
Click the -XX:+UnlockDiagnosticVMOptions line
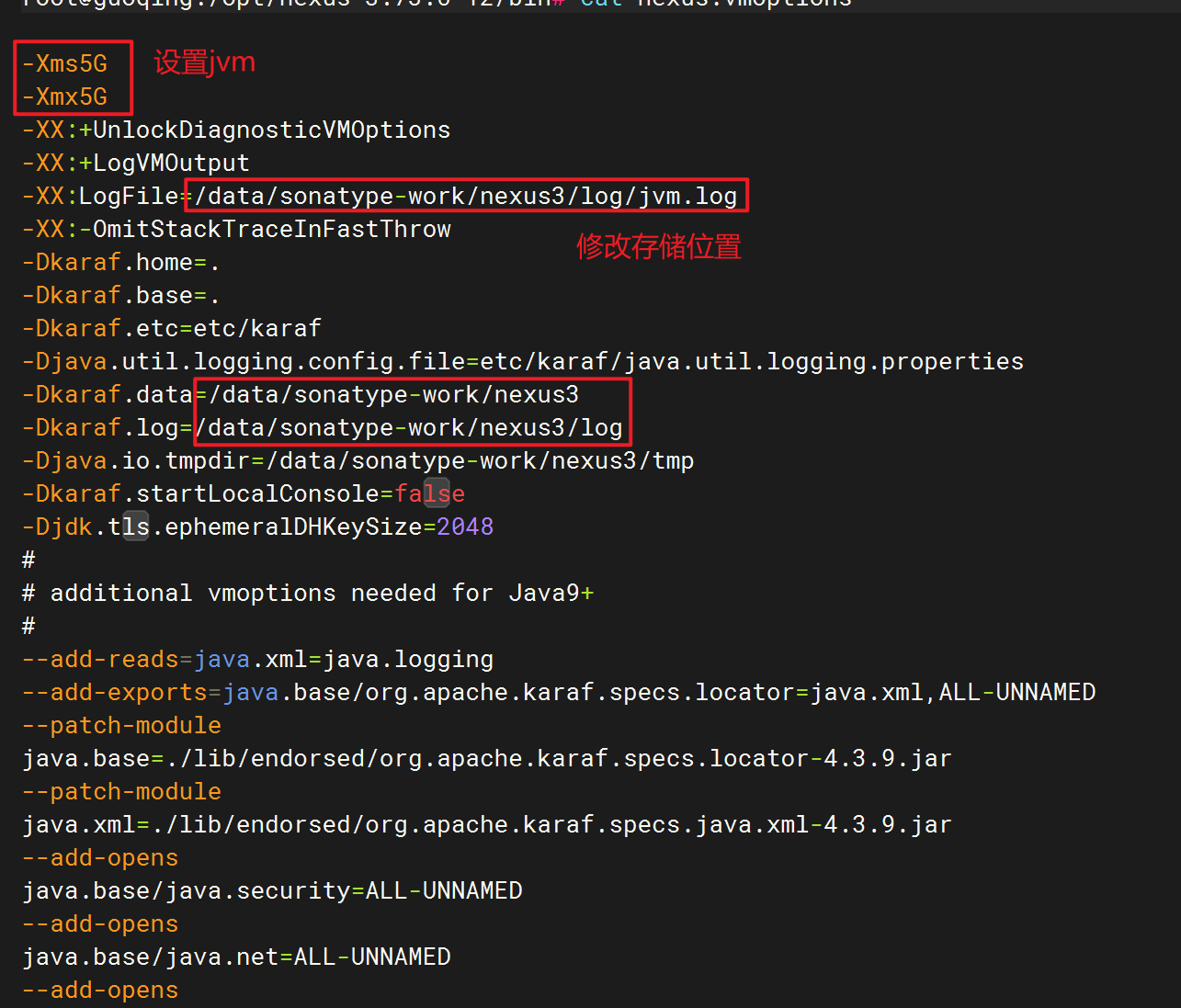click(x=236, y=130)
